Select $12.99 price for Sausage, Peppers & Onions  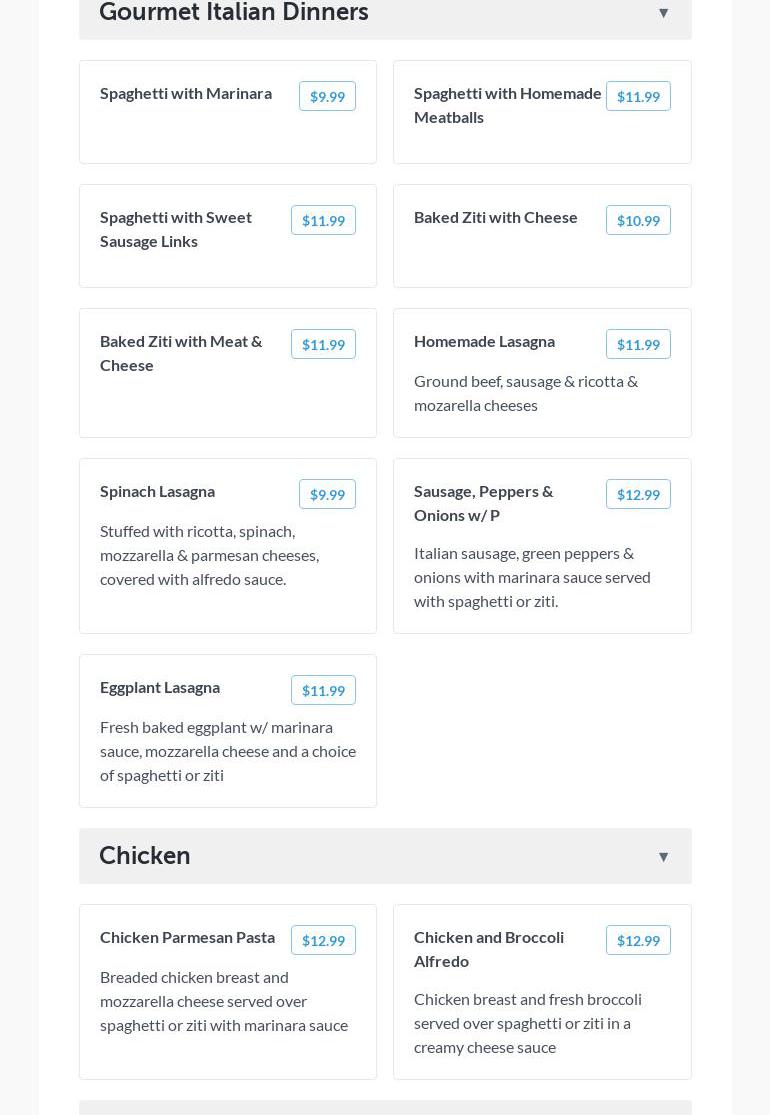click(638, 494)
